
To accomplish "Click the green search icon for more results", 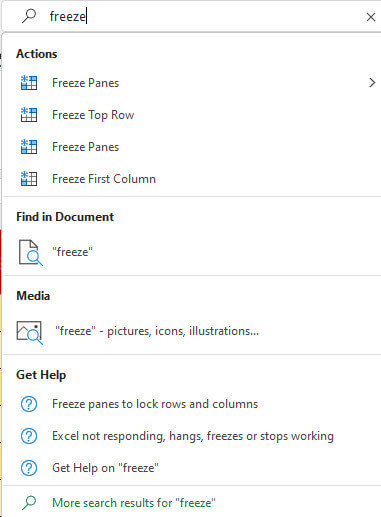I will point(29,503).
